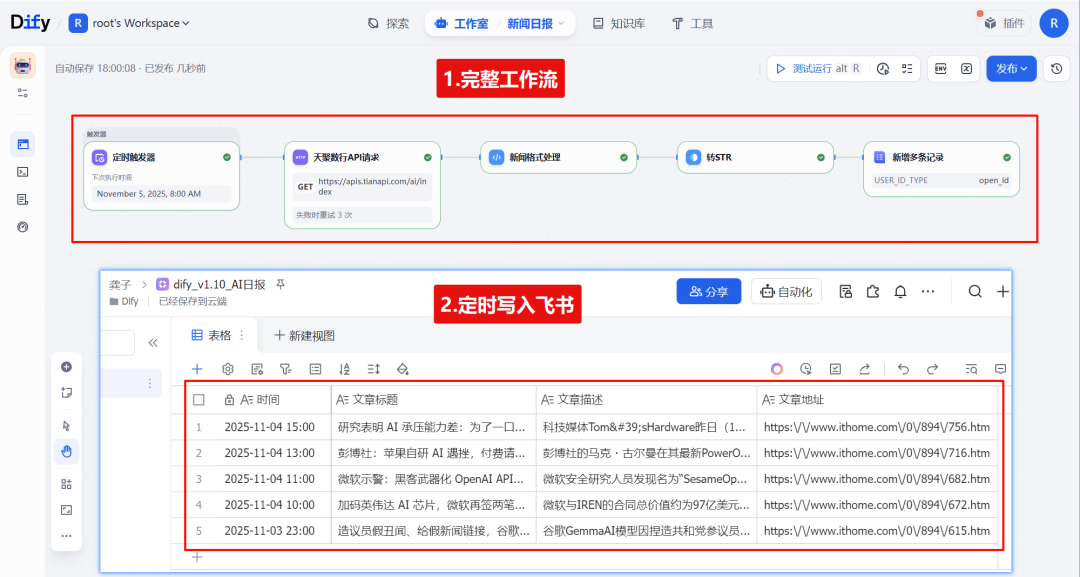1080x577 pixels.
Task: Click the notification bell in the Feishu header
Action: 899,290
